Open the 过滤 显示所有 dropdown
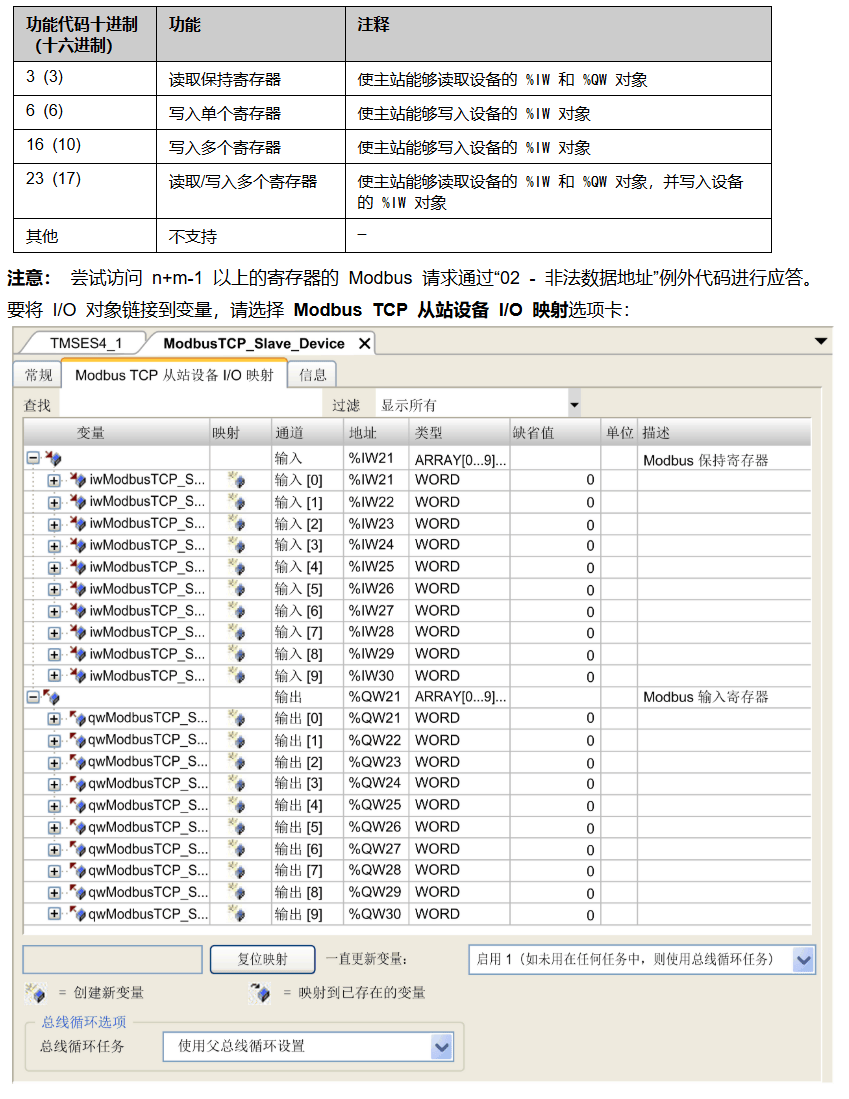Viewport: 849px width, 1099px height. (x=574, y=405)
